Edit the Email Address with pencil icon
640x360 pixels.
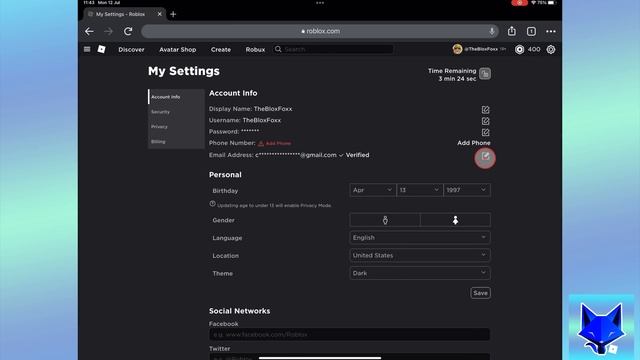point(485,157)
